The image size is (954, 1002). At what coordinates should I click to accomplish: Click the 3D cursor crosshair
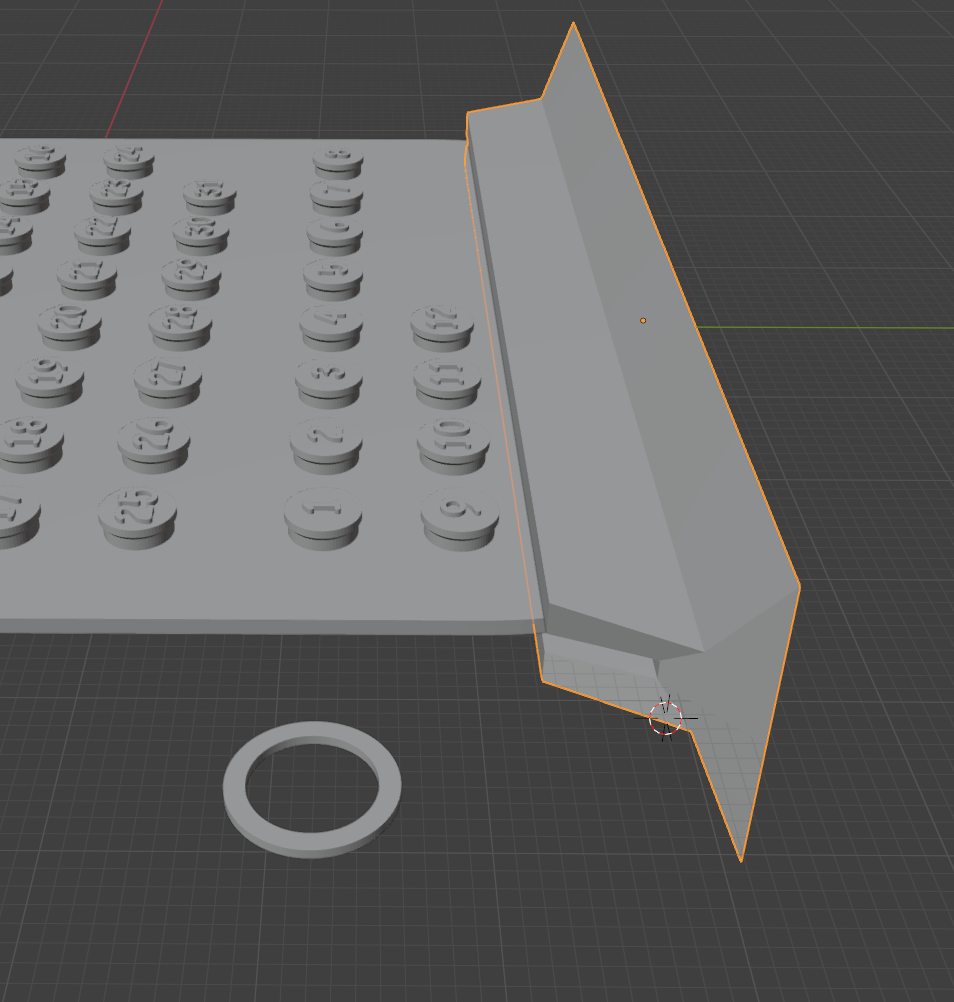665,717
